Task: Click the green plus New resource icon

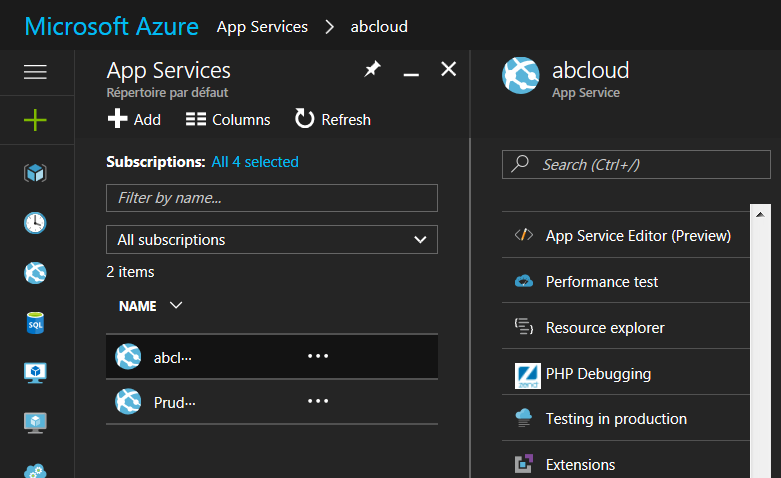Action: click(x=35, y=120)
